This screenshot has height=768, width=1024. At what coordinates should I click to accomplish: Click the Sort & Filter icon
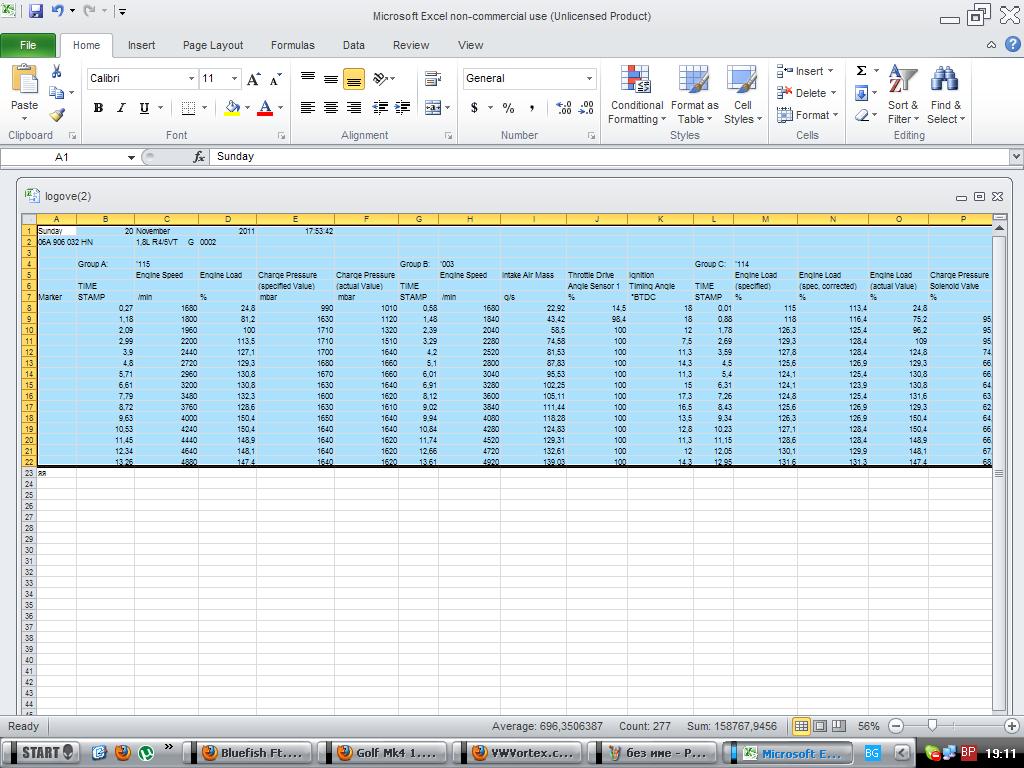click(x=903, y=96)
